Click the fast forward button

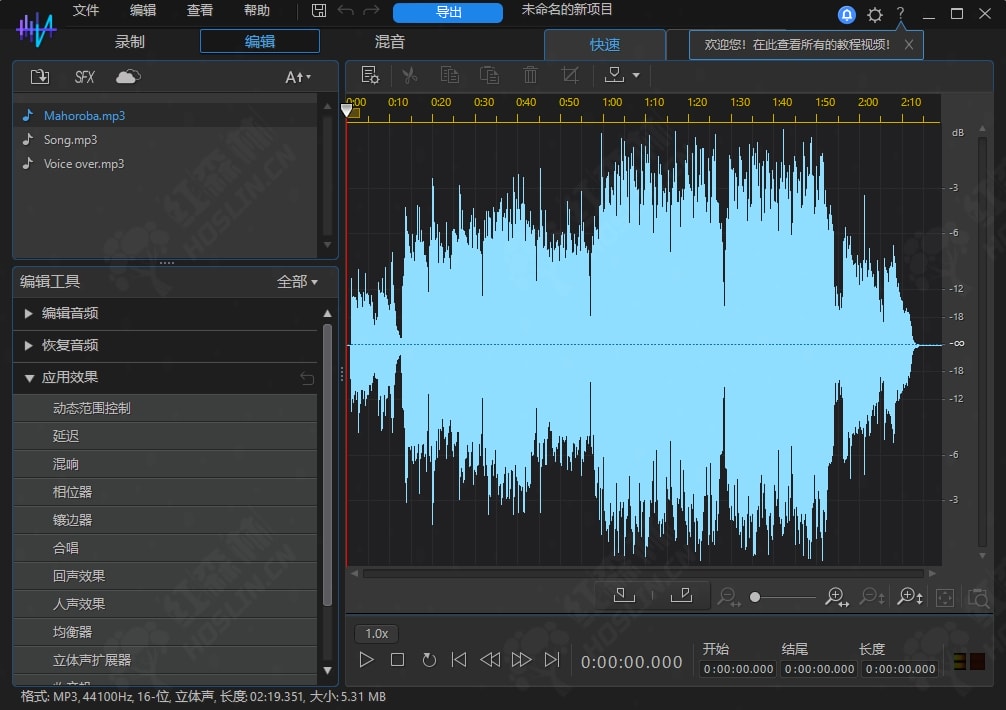(x=521, y=660)
